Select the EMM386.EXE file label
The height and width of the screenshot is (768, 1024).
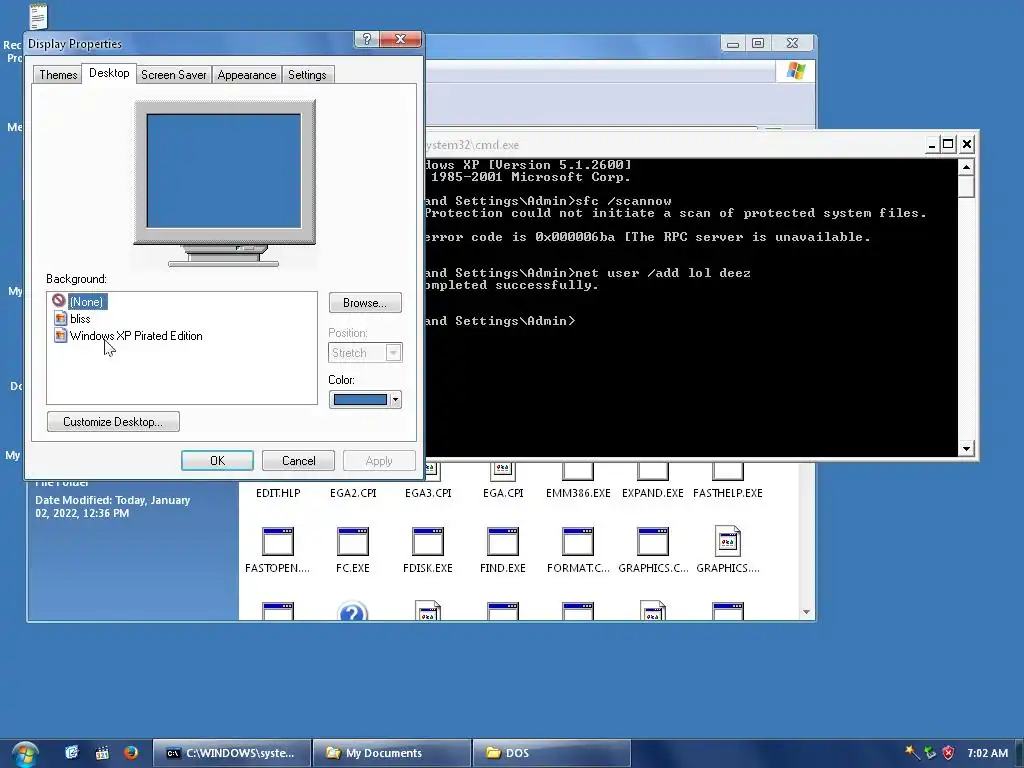(x=578, y=493)
